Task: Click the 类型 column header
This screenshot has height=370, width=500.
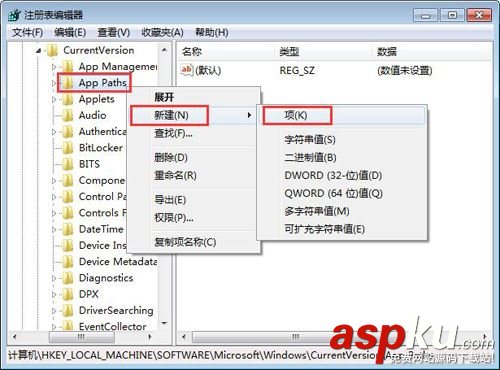Action: 323,52
